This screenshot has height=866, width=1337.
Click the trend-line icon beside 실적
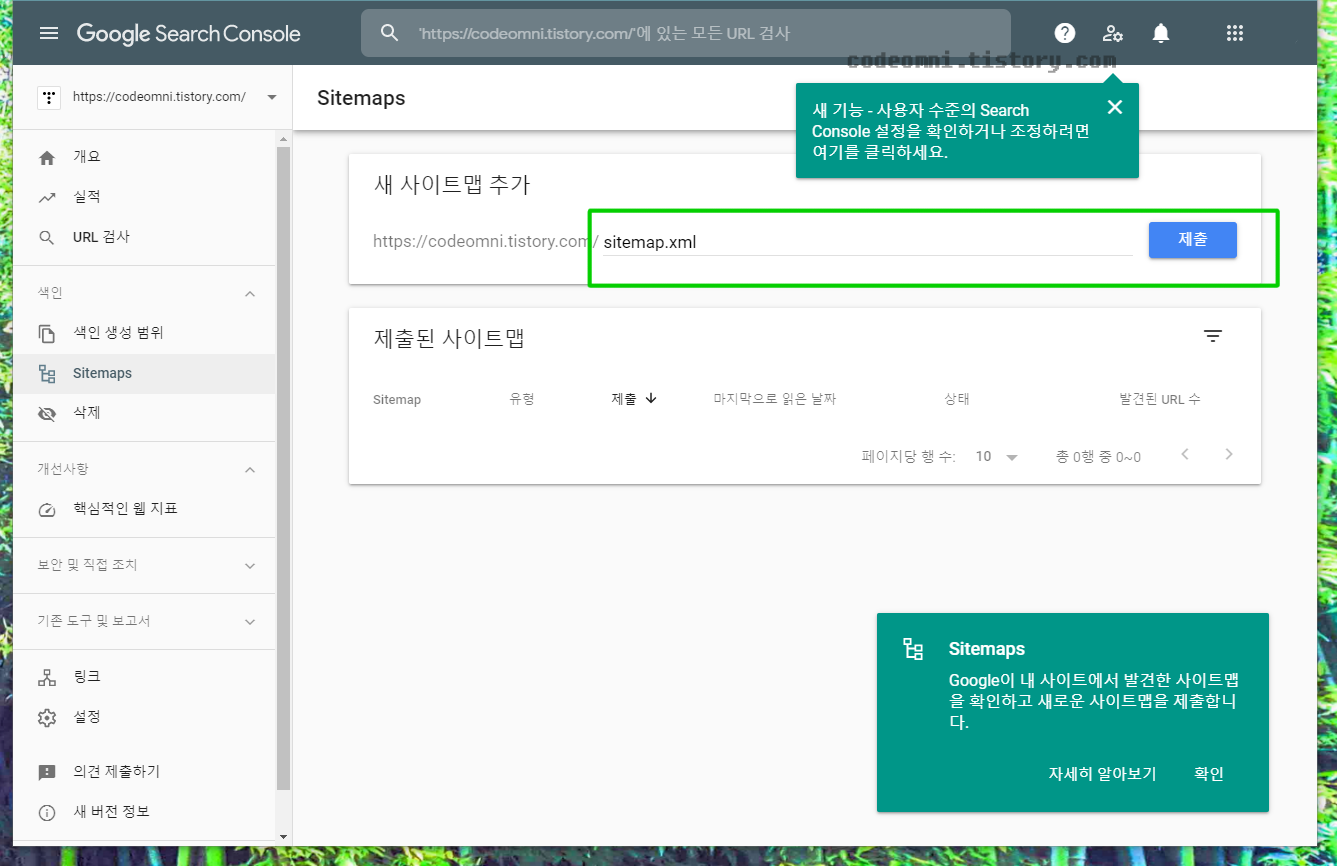click(x=47, y=197)
